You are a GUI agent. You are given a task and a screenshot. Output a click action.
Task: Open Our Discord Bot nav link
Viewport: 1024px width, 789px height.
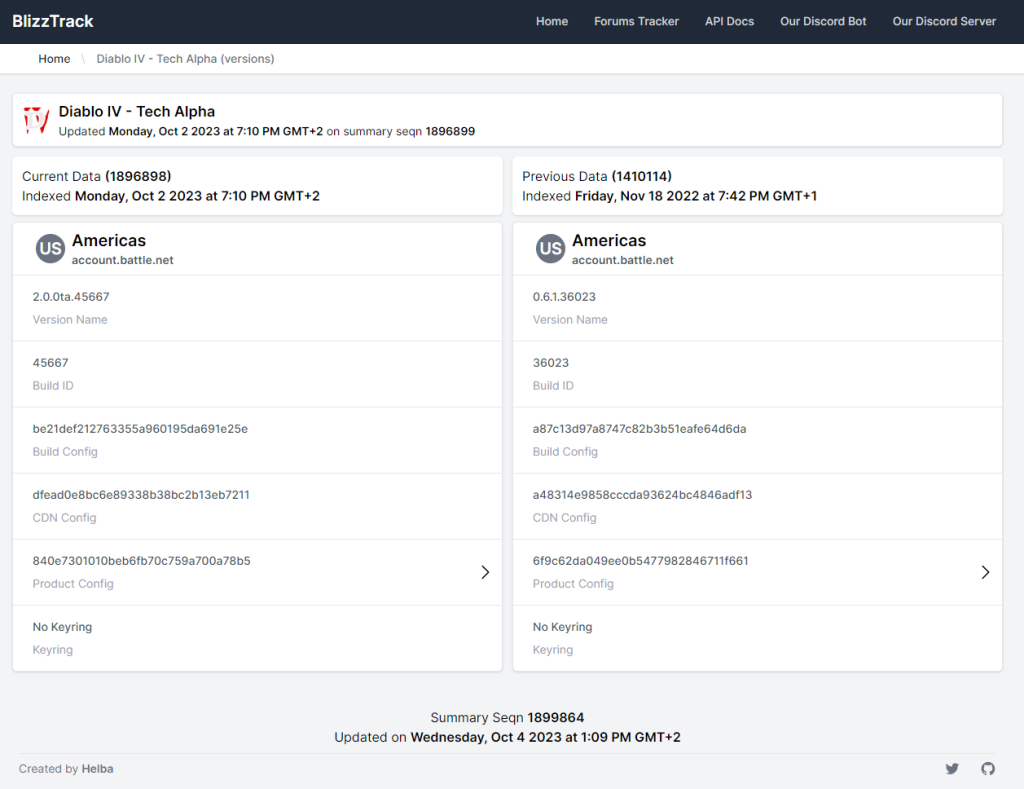(823, 21)
